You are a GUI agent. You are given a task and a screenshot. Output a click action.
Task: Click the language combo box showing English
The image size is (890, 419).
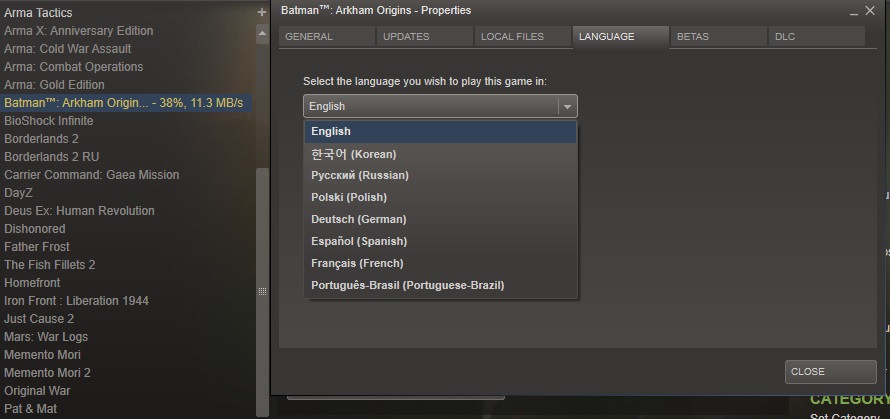pyautogui.click(x=430, y=106)
